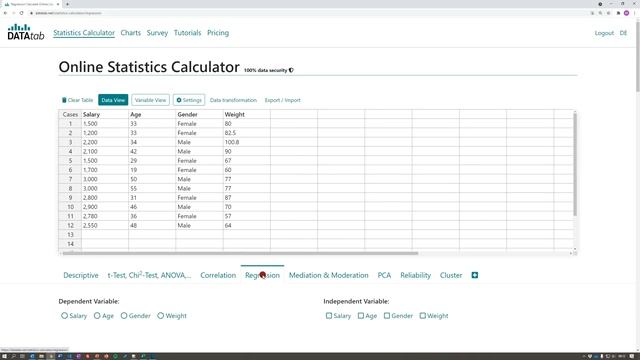Screen dimensions: 640x360
Task: Select weight cell 100.8
Action: [x=247, y=142]
